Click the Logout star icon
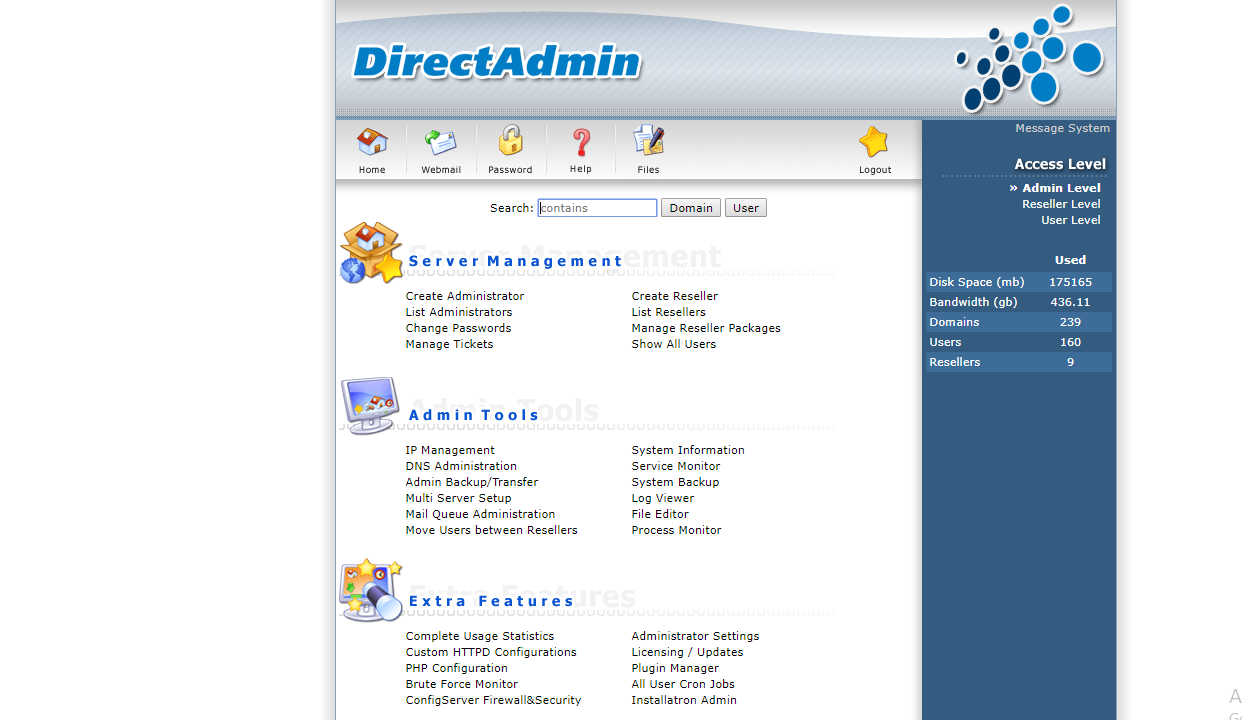 coord(874,142)
